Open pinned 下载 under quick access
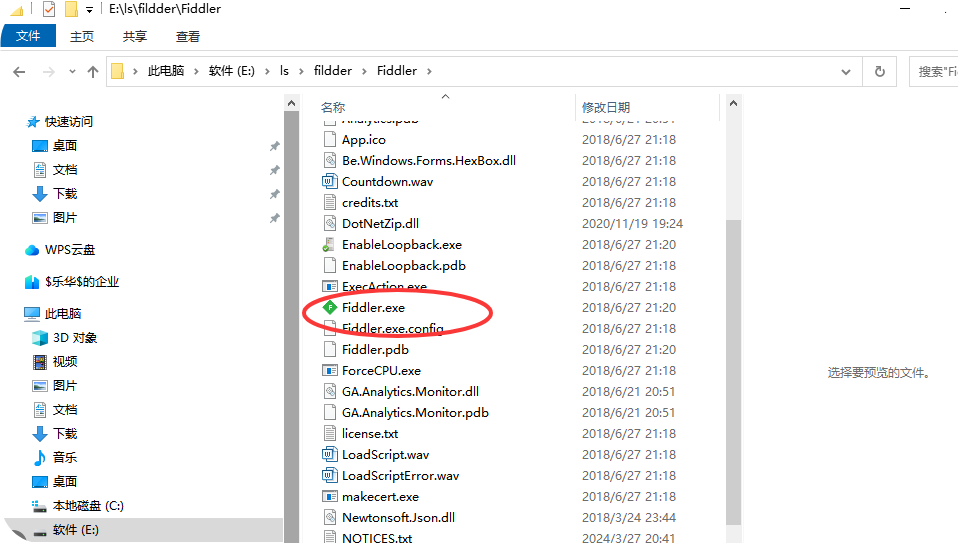The height and width of the screenshot is (543, 958). tap(65, 194)
